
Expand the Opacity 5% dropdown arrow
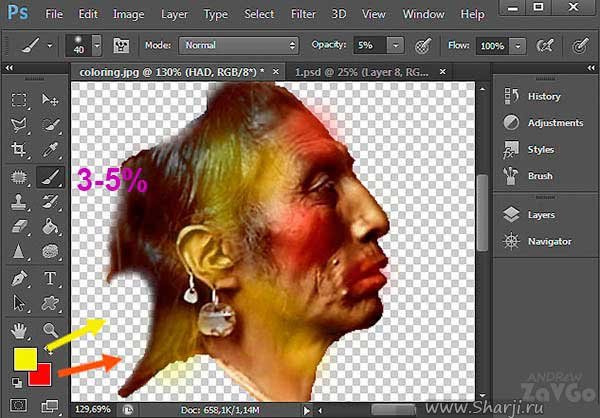coord(396,46)
